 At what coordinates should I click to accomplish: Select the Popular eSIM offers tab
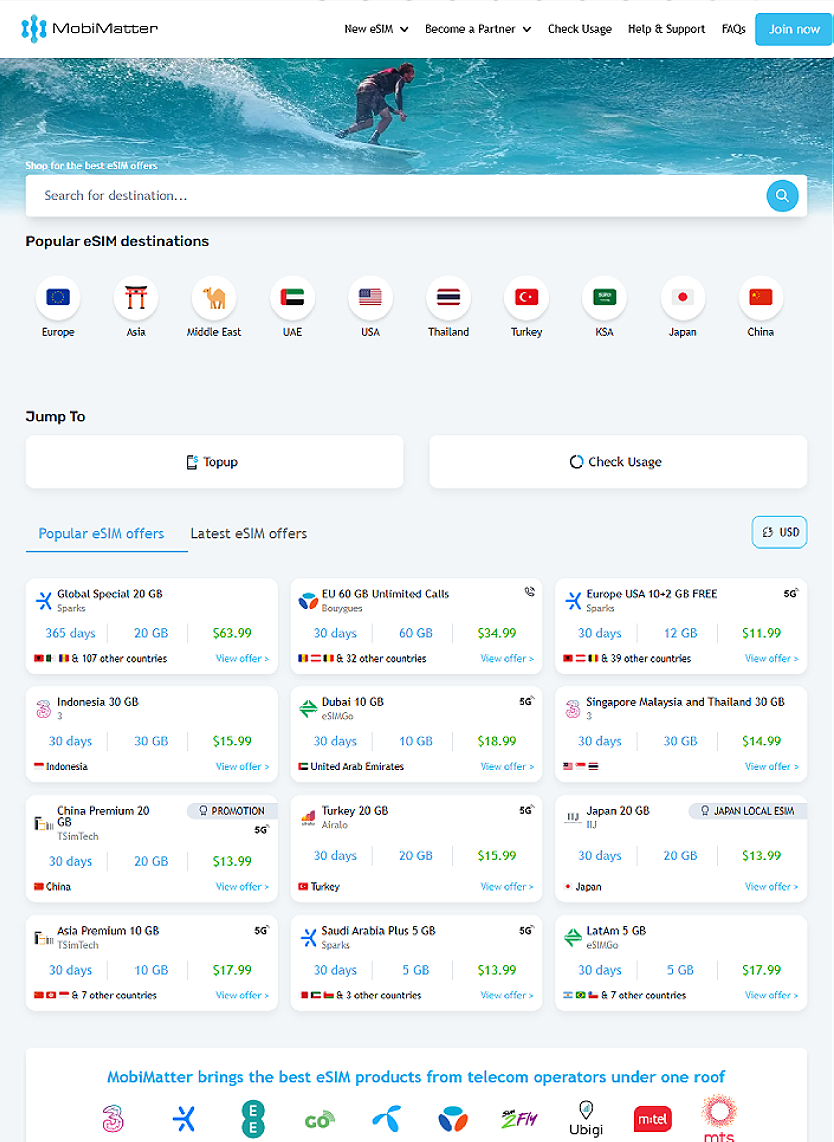coord(101,533)
